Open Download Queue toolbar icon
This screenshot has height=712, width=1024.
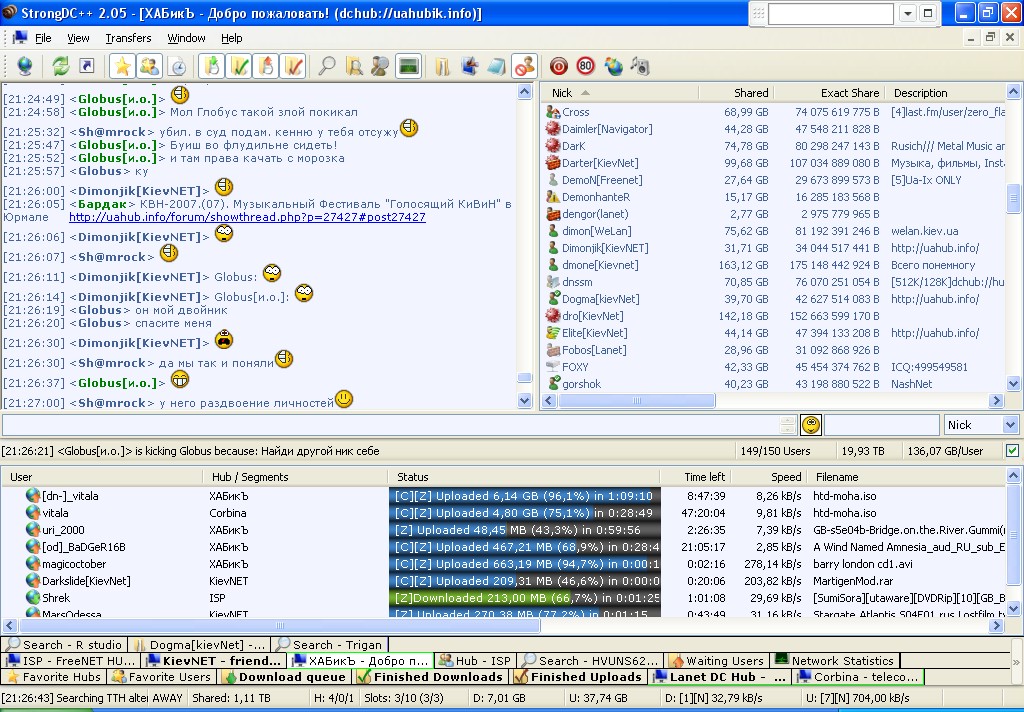[x=212, y=66]
